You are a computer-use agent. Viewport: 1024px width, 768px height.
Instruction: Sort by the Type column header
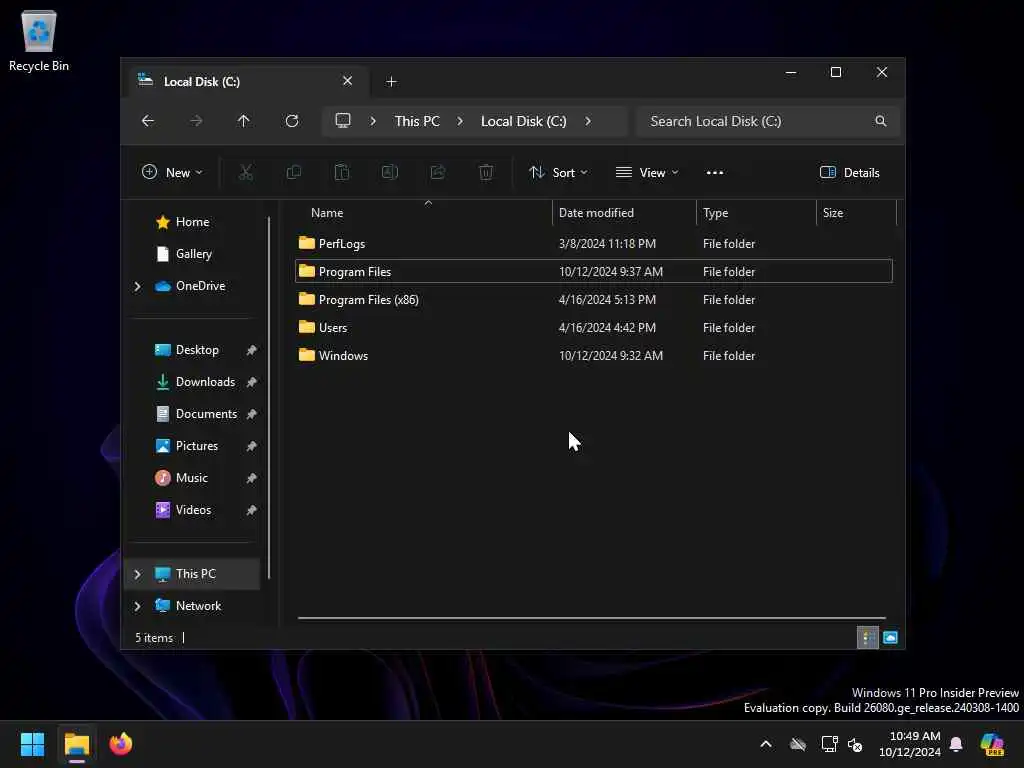(756, 213)
